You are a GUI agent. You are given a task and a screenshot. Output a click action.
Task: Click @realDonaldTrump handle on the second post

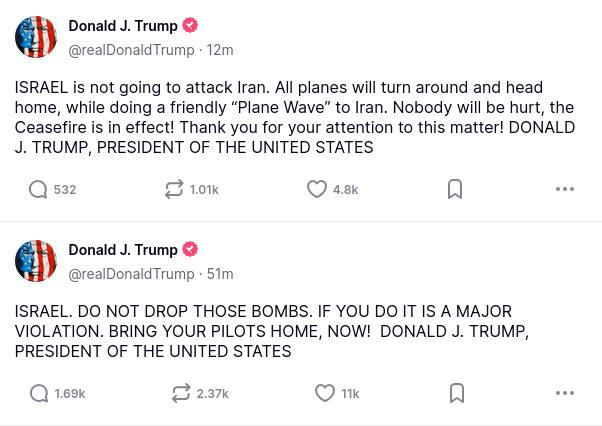tap(131, 274)
